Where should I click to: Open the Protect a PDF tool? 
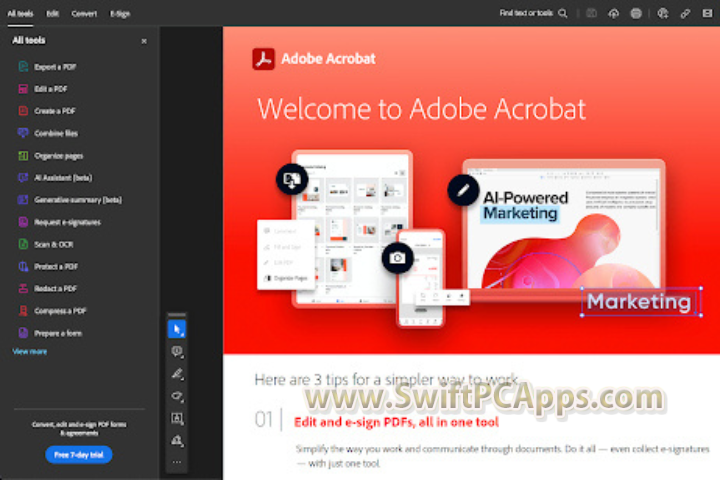point(48,266)
